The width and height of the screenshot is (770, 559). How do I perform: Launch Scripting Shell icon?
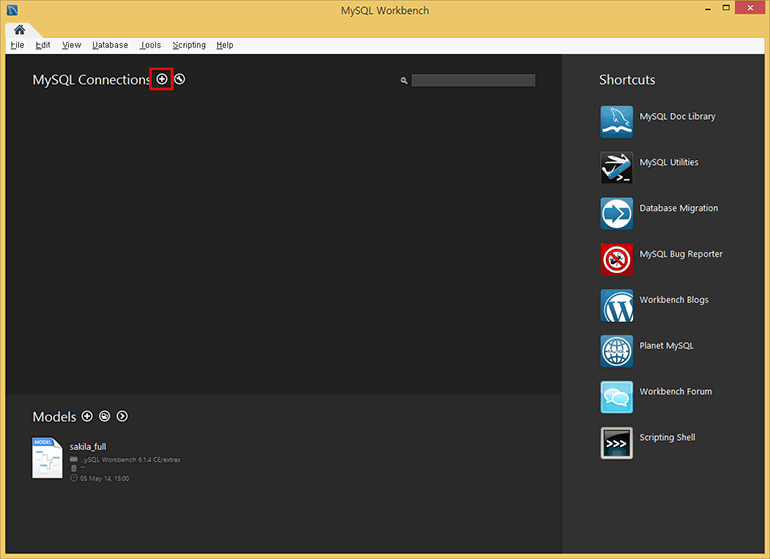[x=616, y=443]
